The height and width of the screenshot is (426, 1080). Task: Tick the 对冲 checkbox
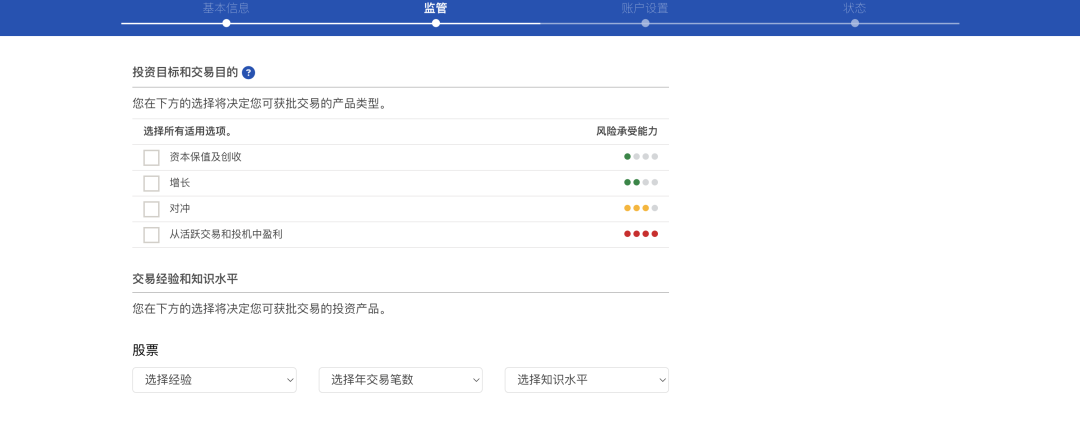151,209
